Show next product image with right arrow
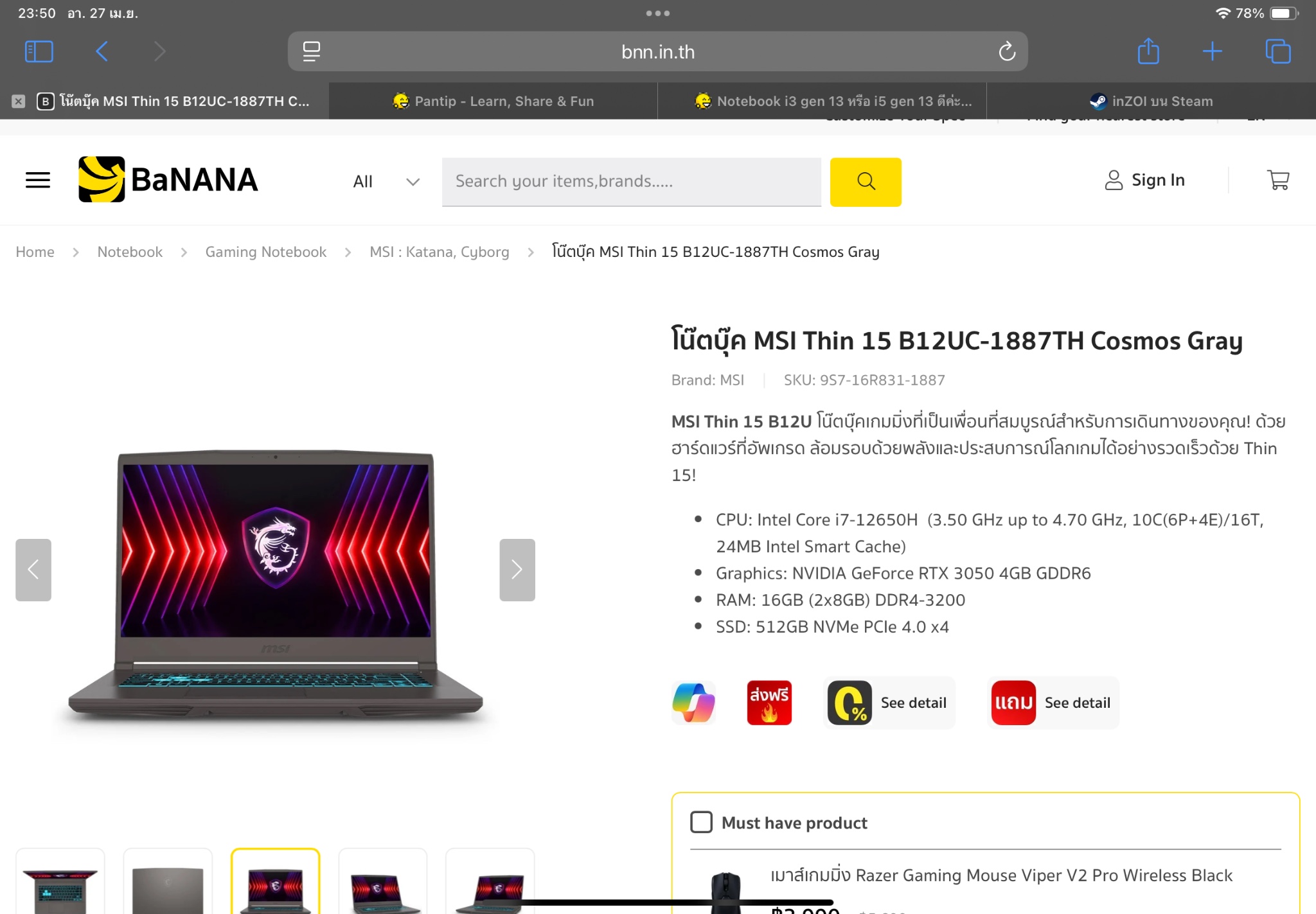 click(517, 570)
